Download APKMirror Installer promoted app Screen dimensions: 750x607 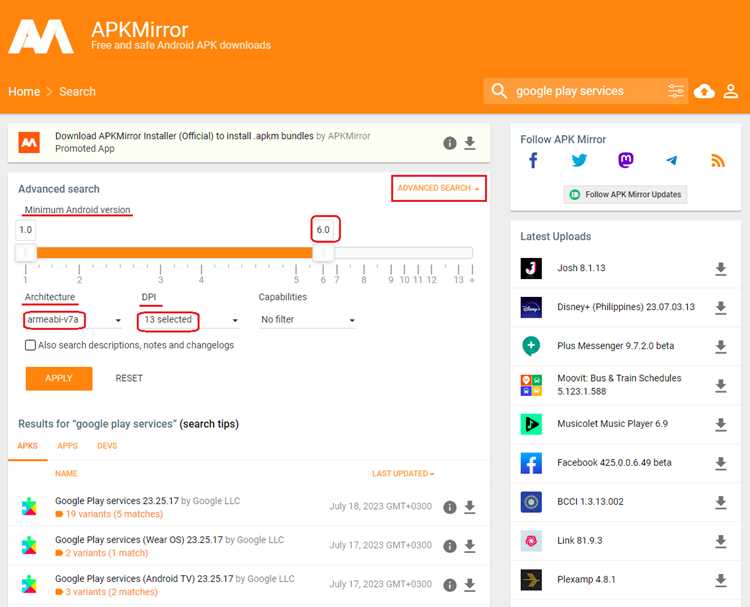470,143
